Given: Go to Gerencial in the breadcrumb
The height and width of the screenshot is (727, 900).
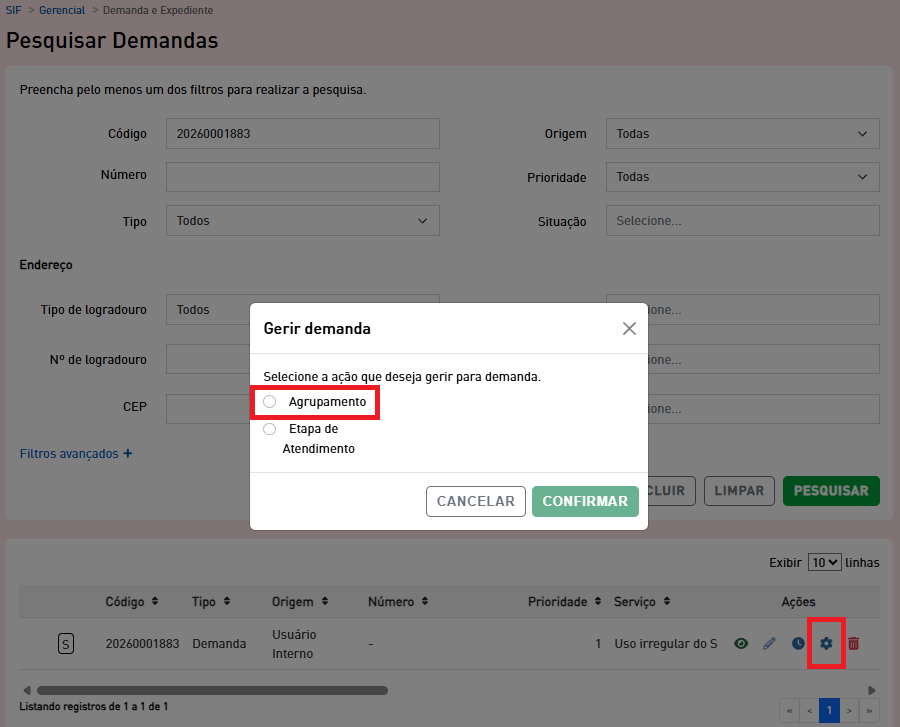Looking at the screenshot, I should point(62,11).
